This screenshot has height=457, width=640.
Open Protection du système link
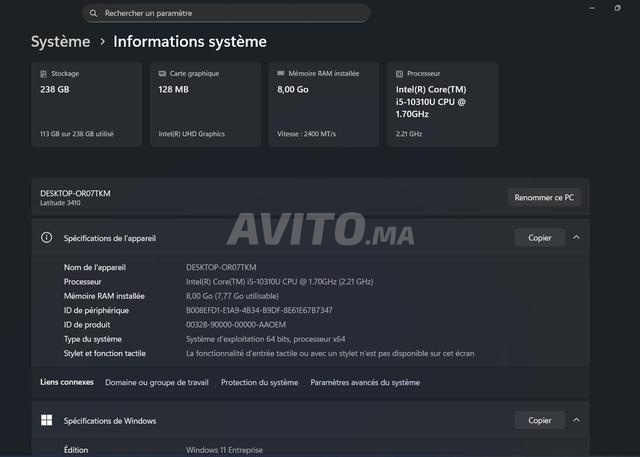point(259,382)
